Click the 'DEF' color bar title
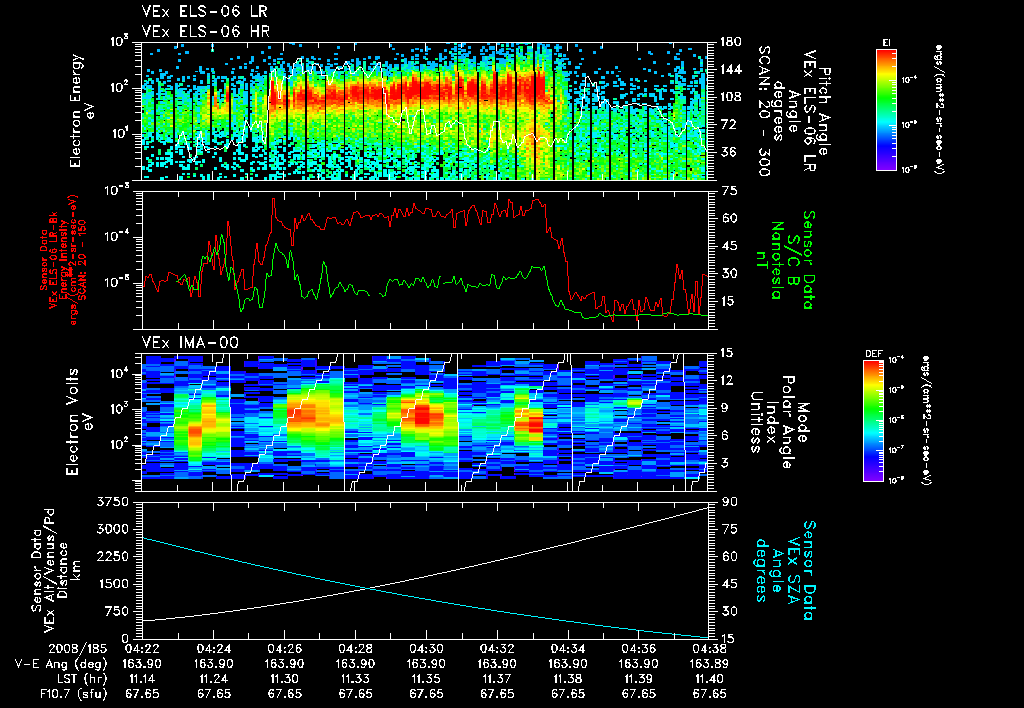The image size is (1024, 708). (874, 354)
